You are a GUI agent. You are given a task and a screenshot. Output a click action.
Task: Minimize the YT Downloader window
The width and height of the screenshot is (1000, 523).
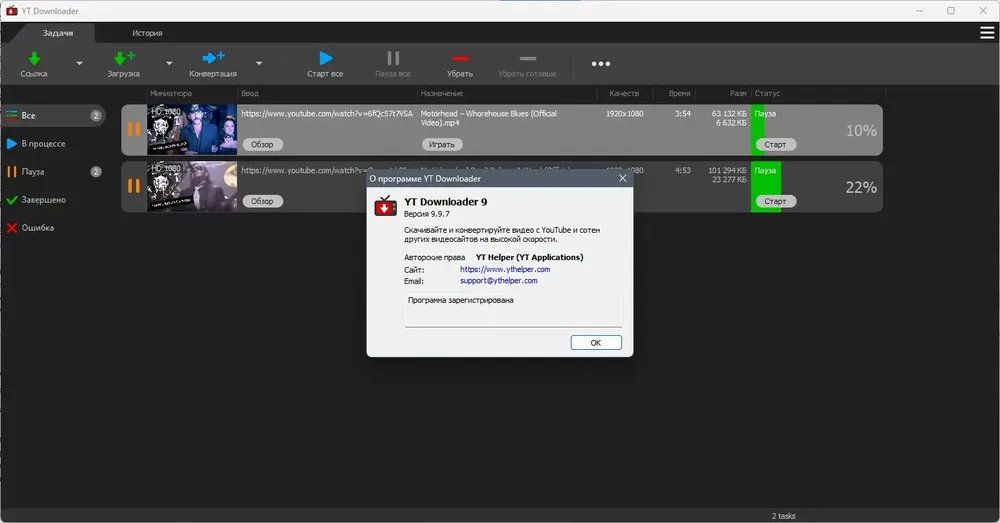(x=920, y=10)
